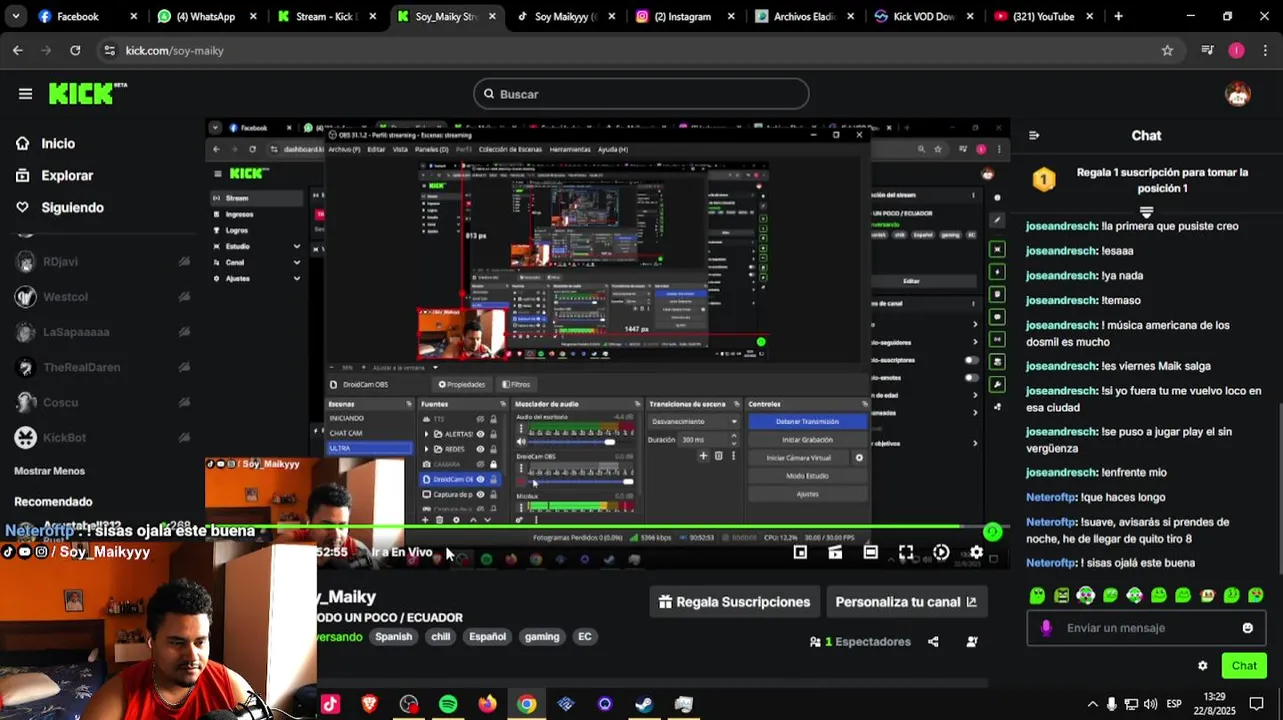Open TikTok app from the taskbar
This screenshot has width=1283, height=720.
pyautogui.click(x=330, y=704)
